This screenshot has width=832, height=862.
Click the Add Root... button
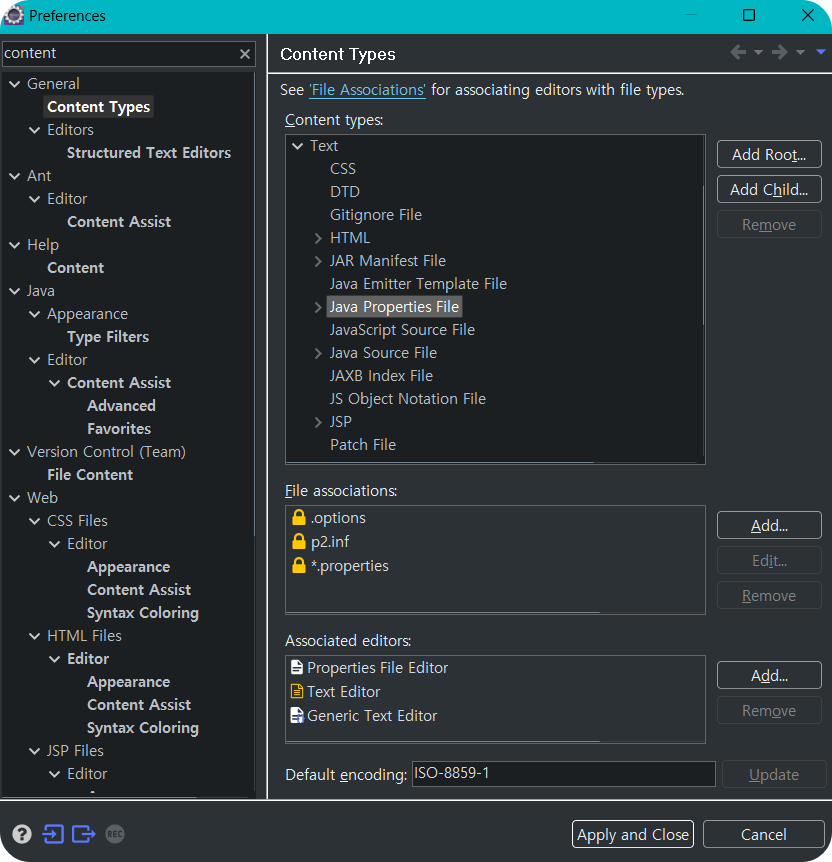(x=769, y=154)
